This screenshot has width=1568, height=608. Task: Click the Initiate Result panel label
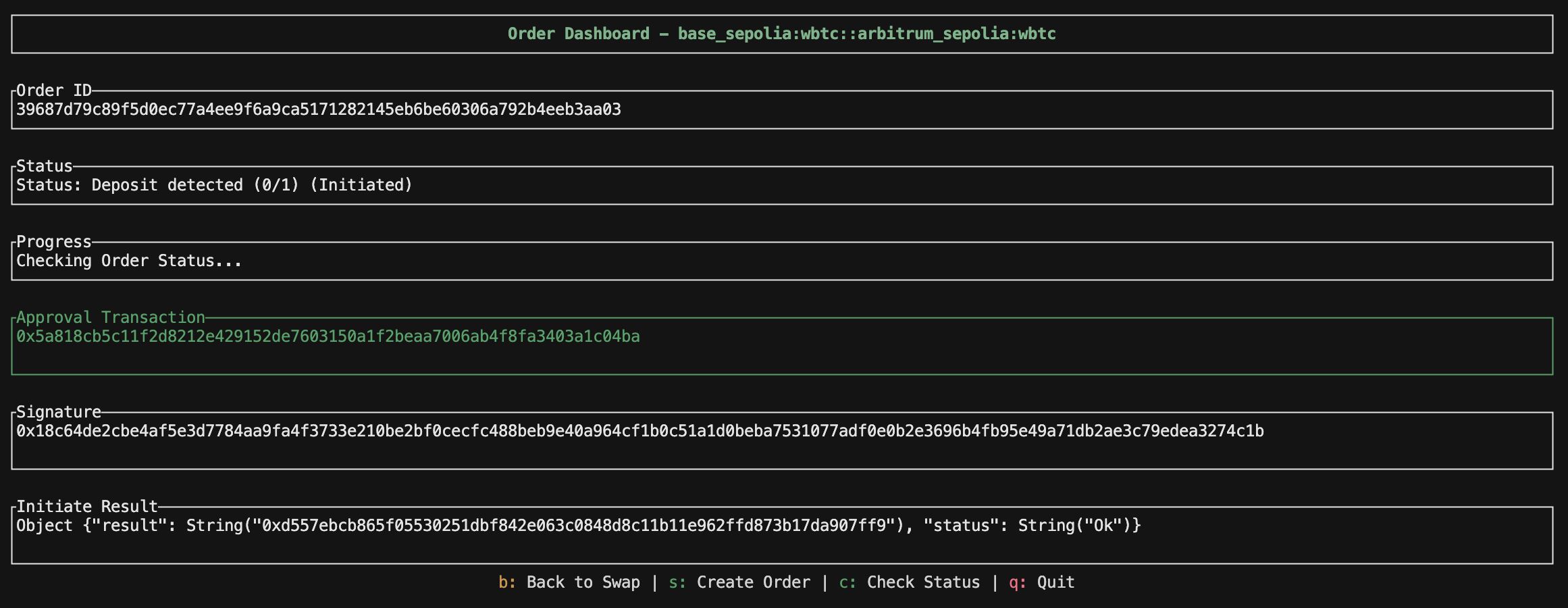point(87,507)
